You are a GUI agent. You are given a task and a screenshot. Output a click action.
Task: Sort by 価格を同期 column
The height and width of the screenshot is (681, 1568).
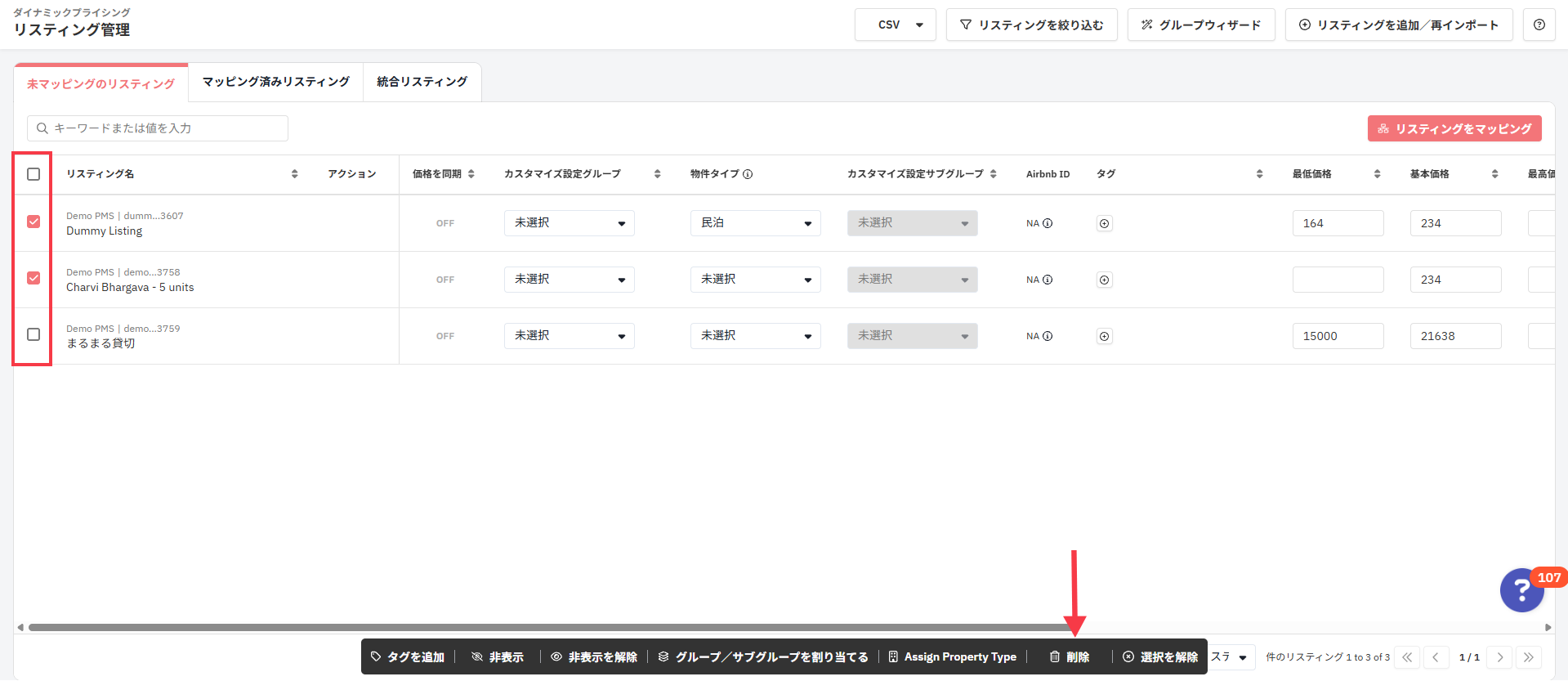[x=471, y=174]
